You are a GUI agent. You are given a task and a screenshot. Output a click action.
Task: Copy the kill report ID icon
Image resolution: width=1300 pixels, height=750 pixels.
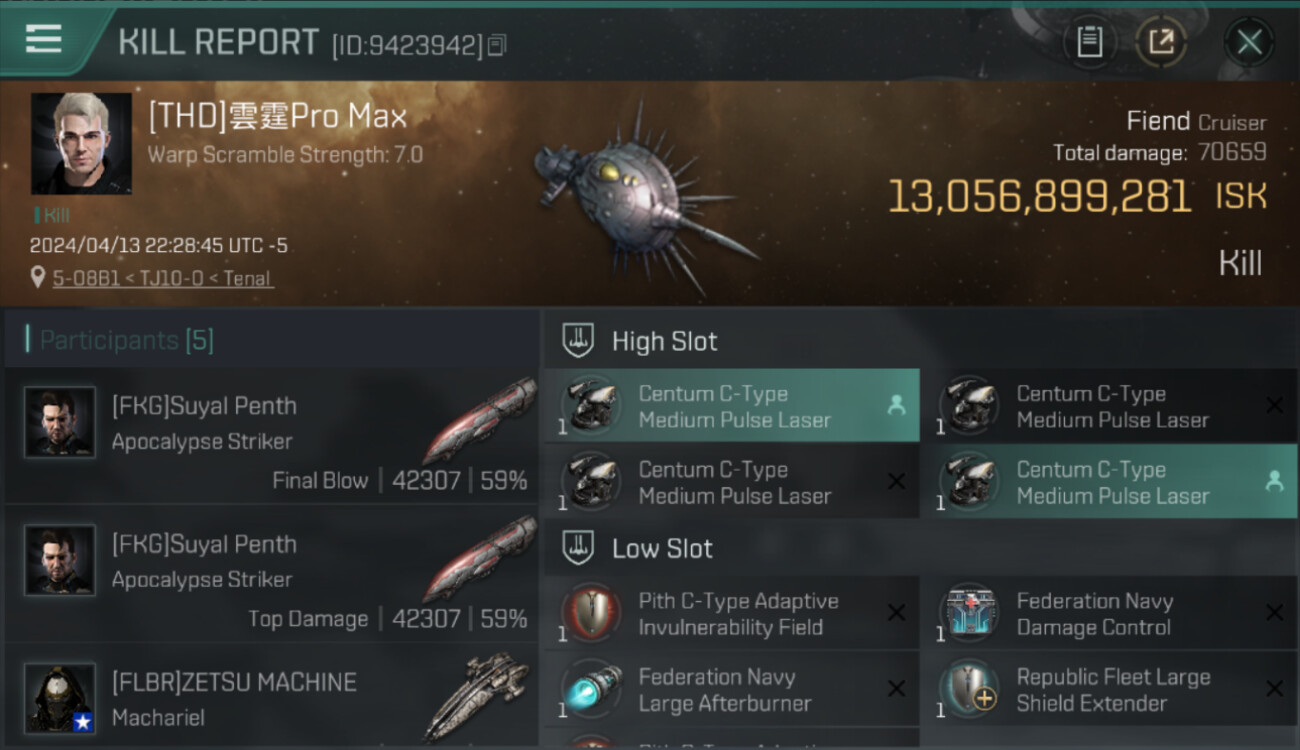coord(497,45)
